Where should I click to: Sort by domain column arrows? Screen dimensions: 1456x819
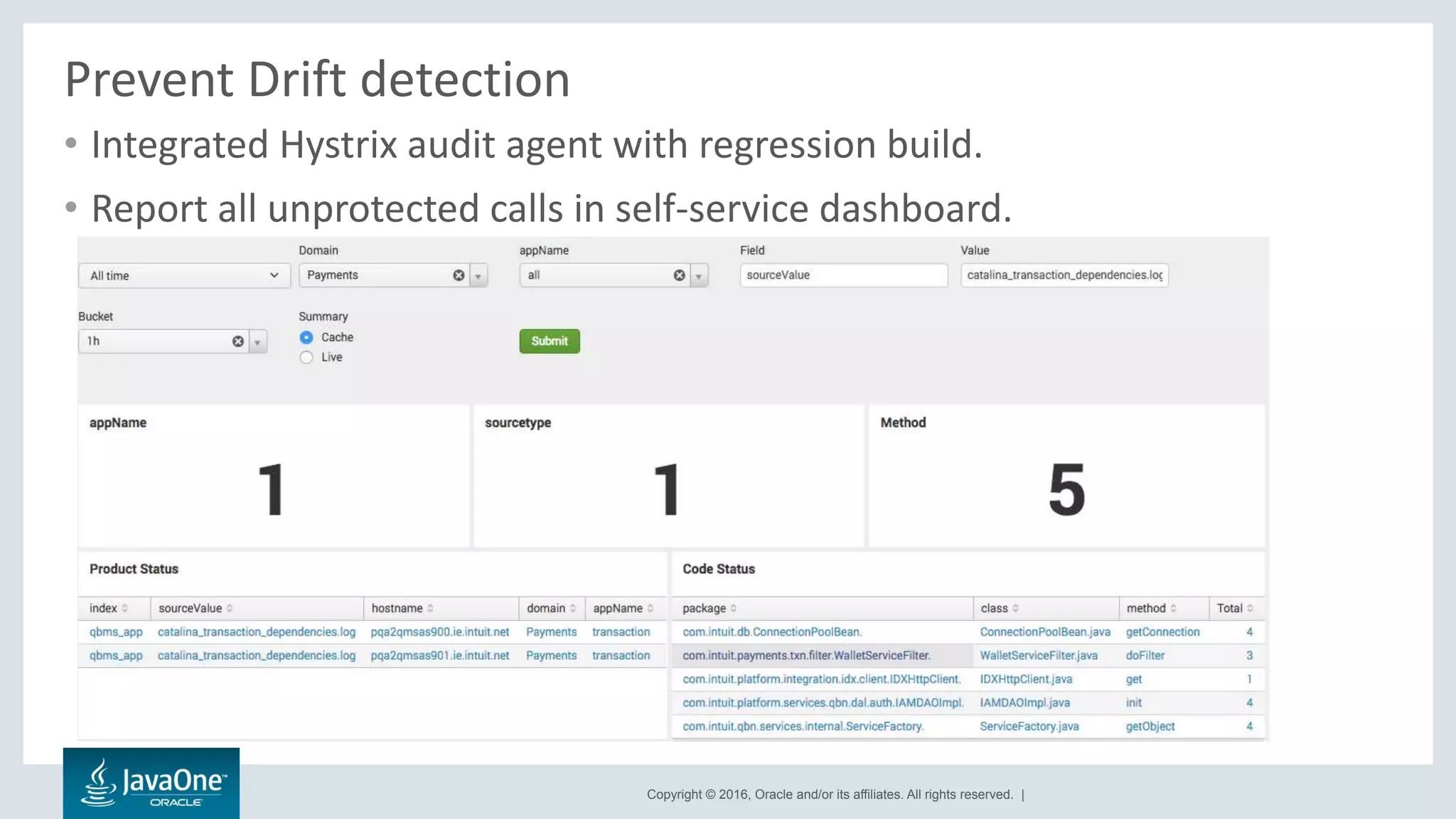pos(573,609)
